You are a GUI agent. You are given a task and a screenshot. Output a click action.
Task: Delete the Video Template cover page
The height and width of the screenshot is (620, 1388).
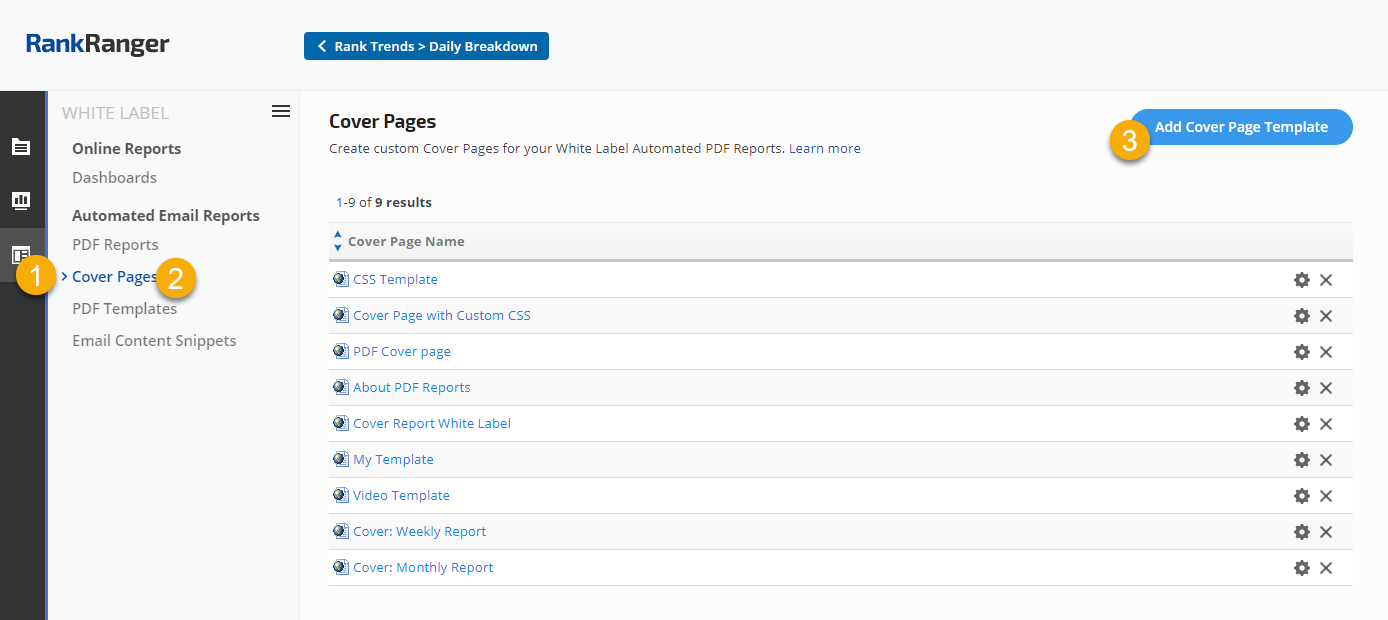[1326, 496]
